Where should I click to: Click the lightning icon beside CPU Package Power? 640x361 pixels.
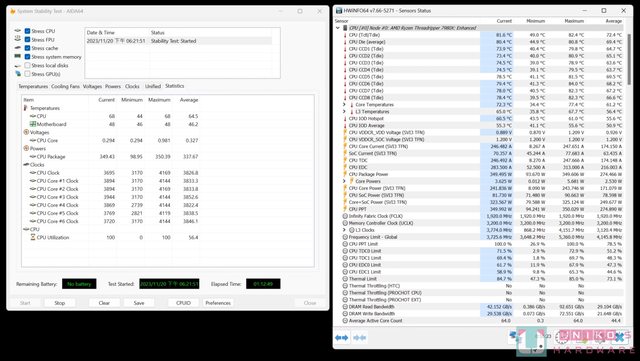tap(345, 174)
